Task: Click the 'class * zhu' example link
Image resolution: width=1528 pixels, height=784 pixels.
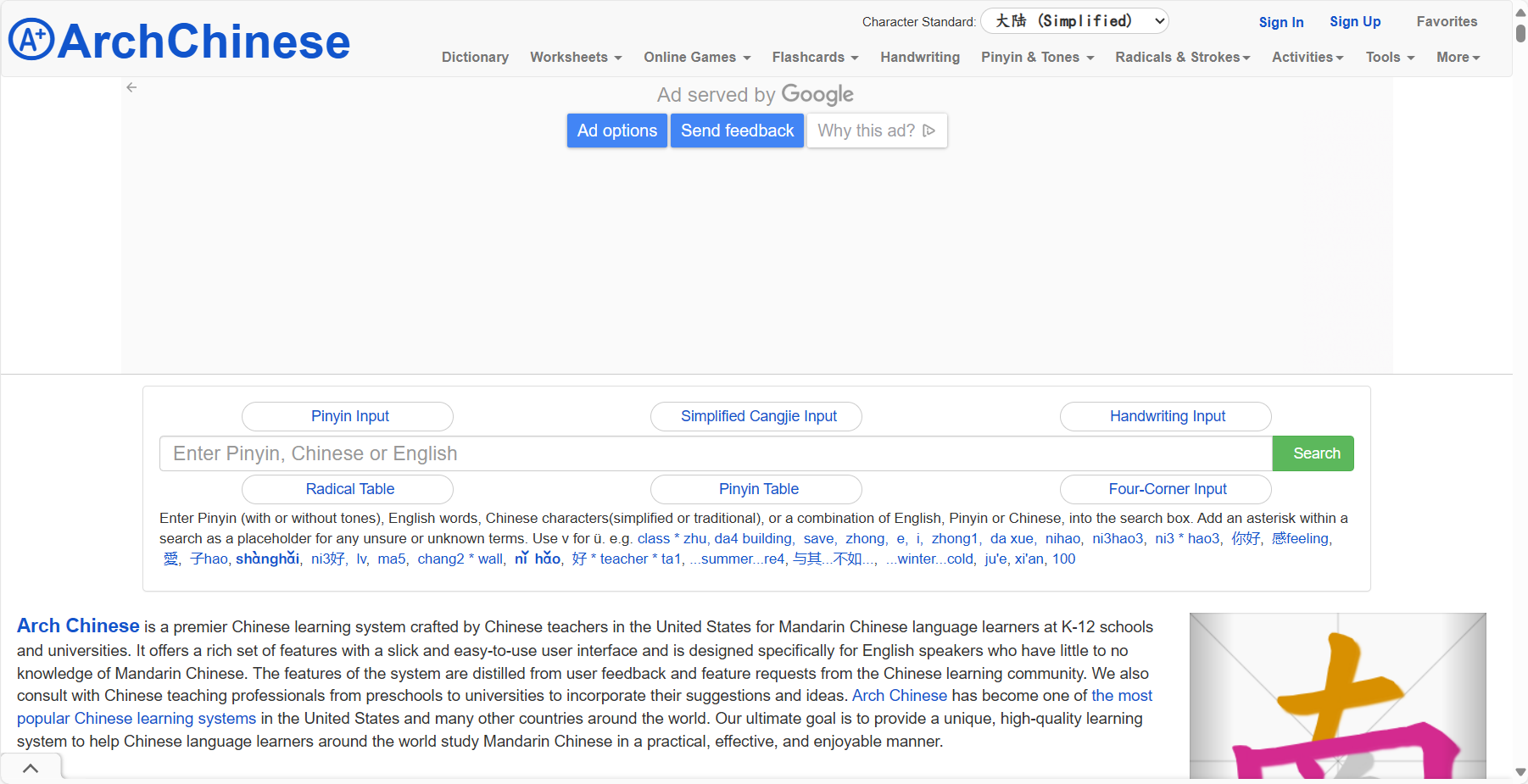Action: [x=672, y=538]
